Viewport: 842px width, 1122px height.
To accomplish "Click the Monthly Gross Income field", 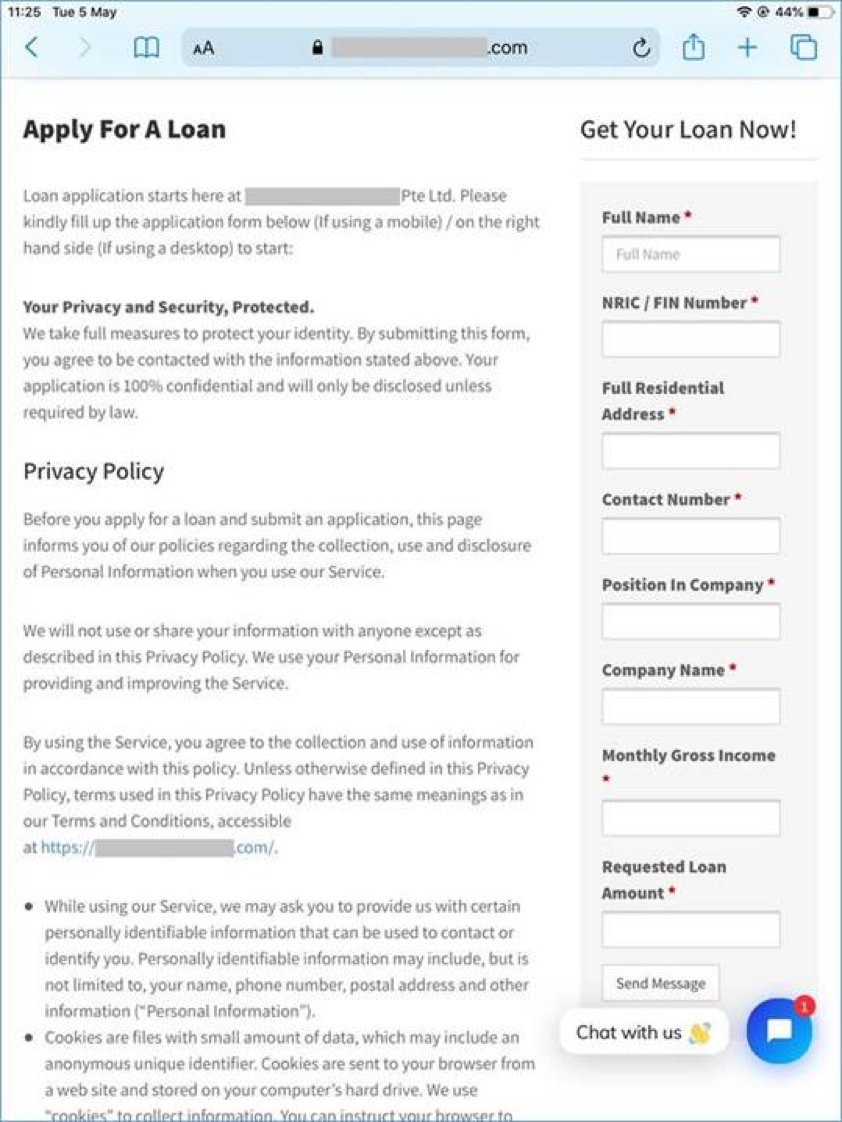I will pyautogui.click(x=690, y=817).
